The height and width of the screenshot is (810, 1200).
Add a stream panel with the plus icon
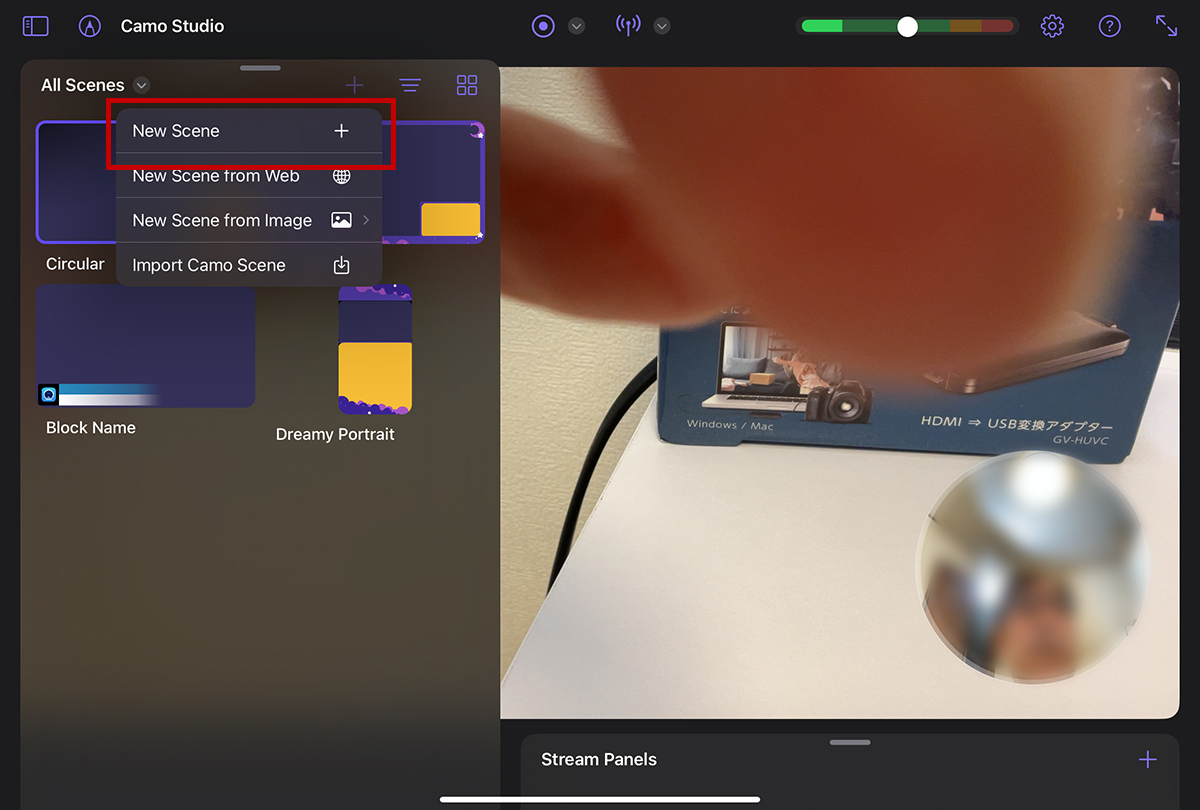click(1148, 760)
